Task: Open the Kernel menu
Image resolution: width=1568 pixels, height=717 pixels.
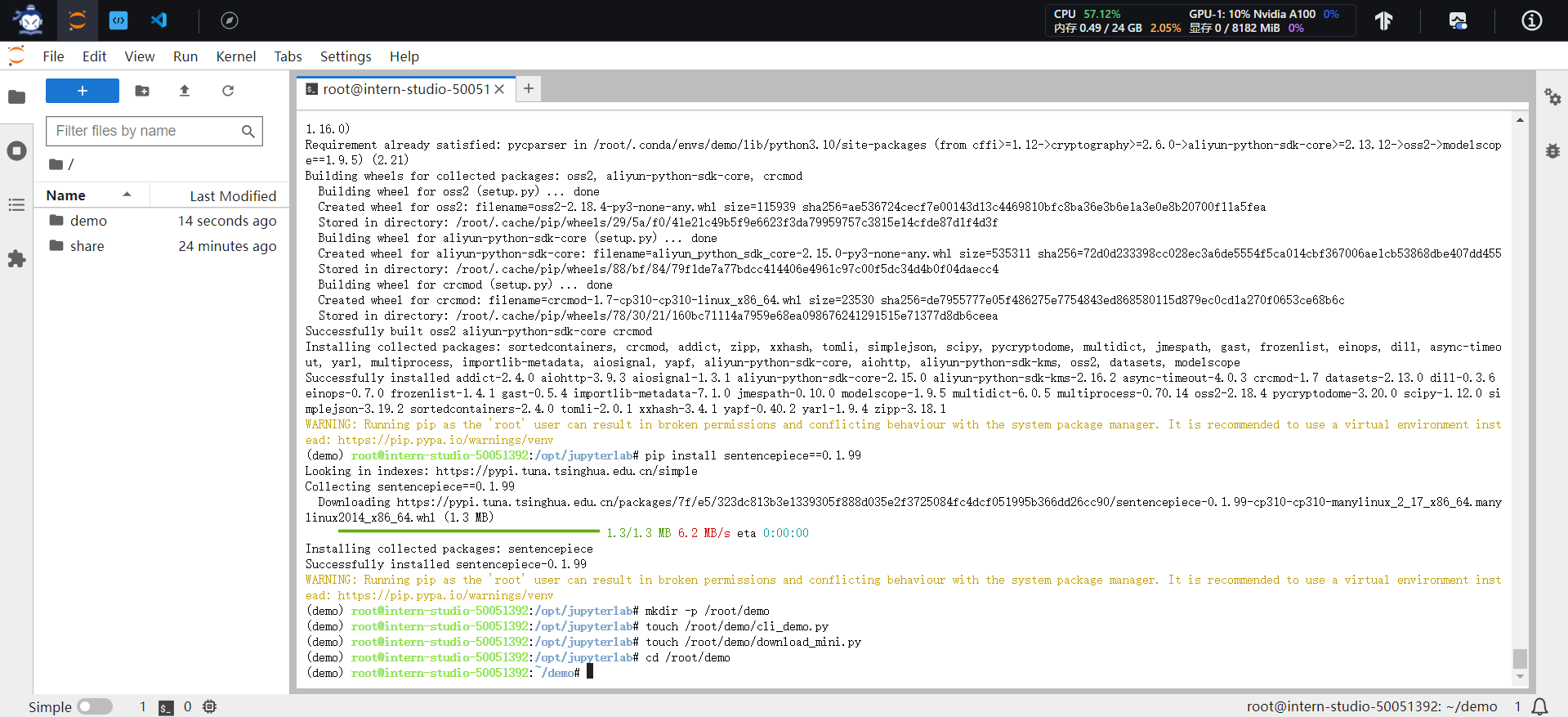Action: 236,56
